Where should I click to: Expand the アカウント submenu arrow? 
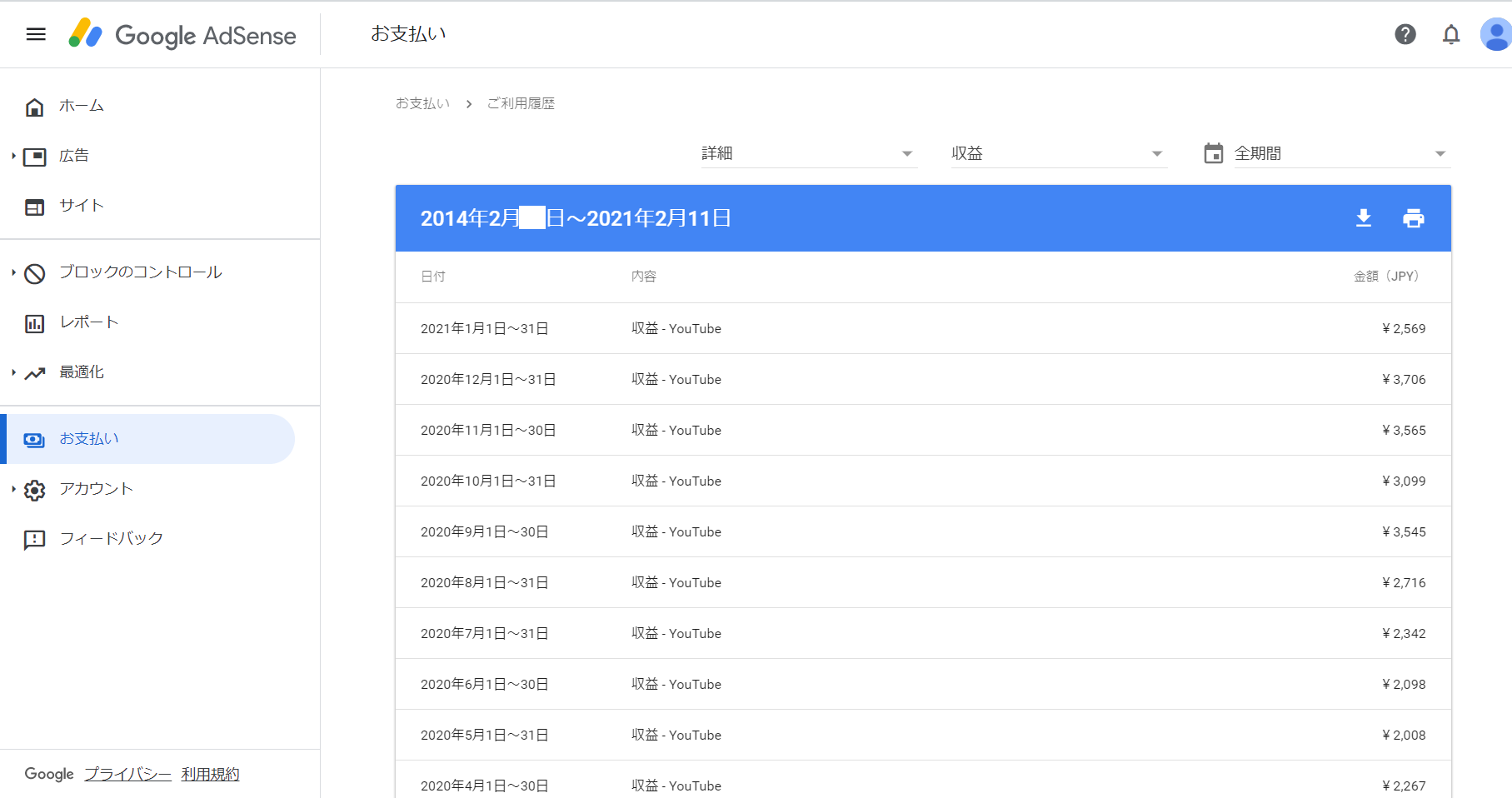click(x=13, y=489)
